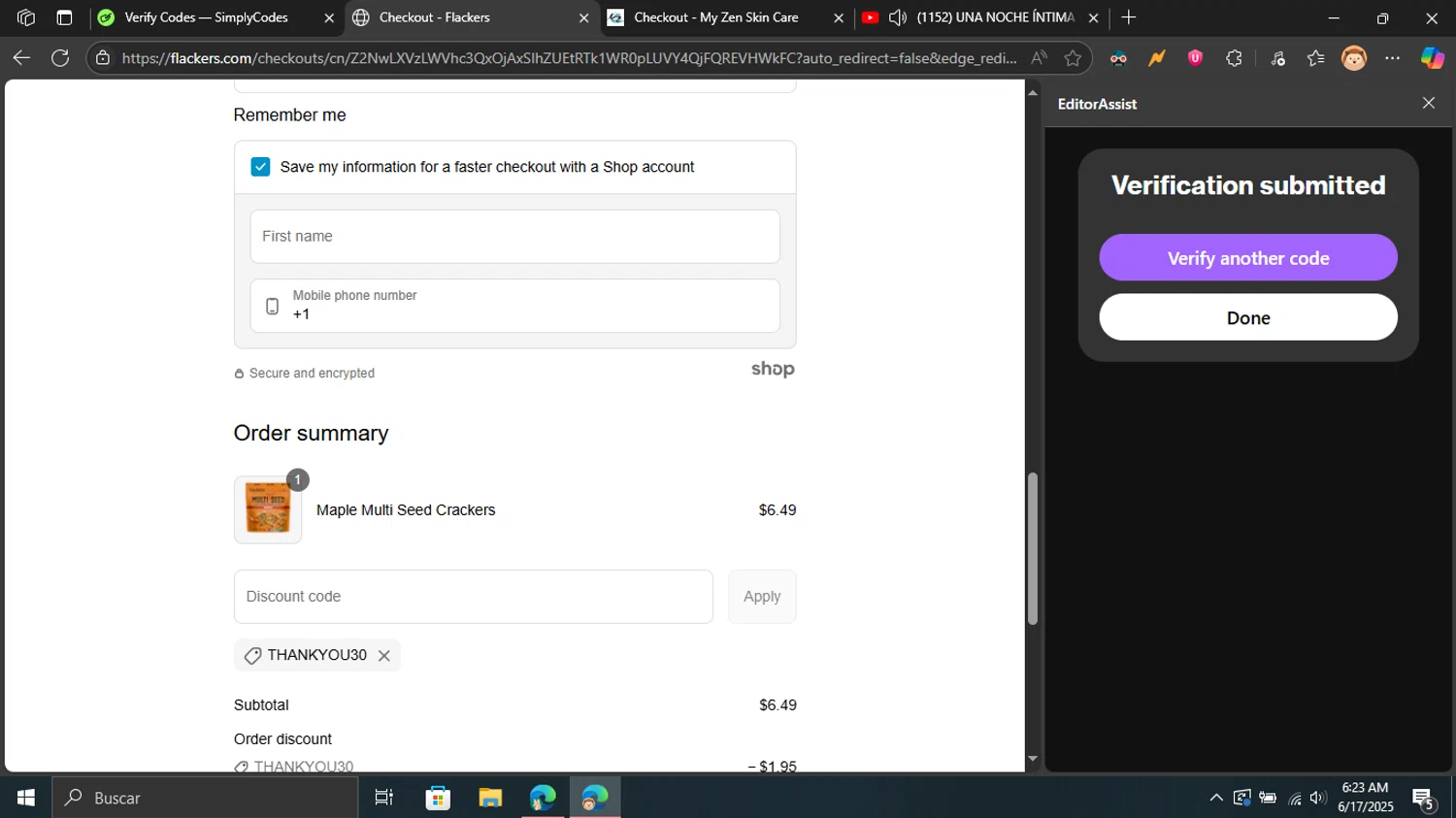1456x818 pixels.
Task: Click the Buscar taskbar search box
Action: pyautogui.click(x=205, y=798)
